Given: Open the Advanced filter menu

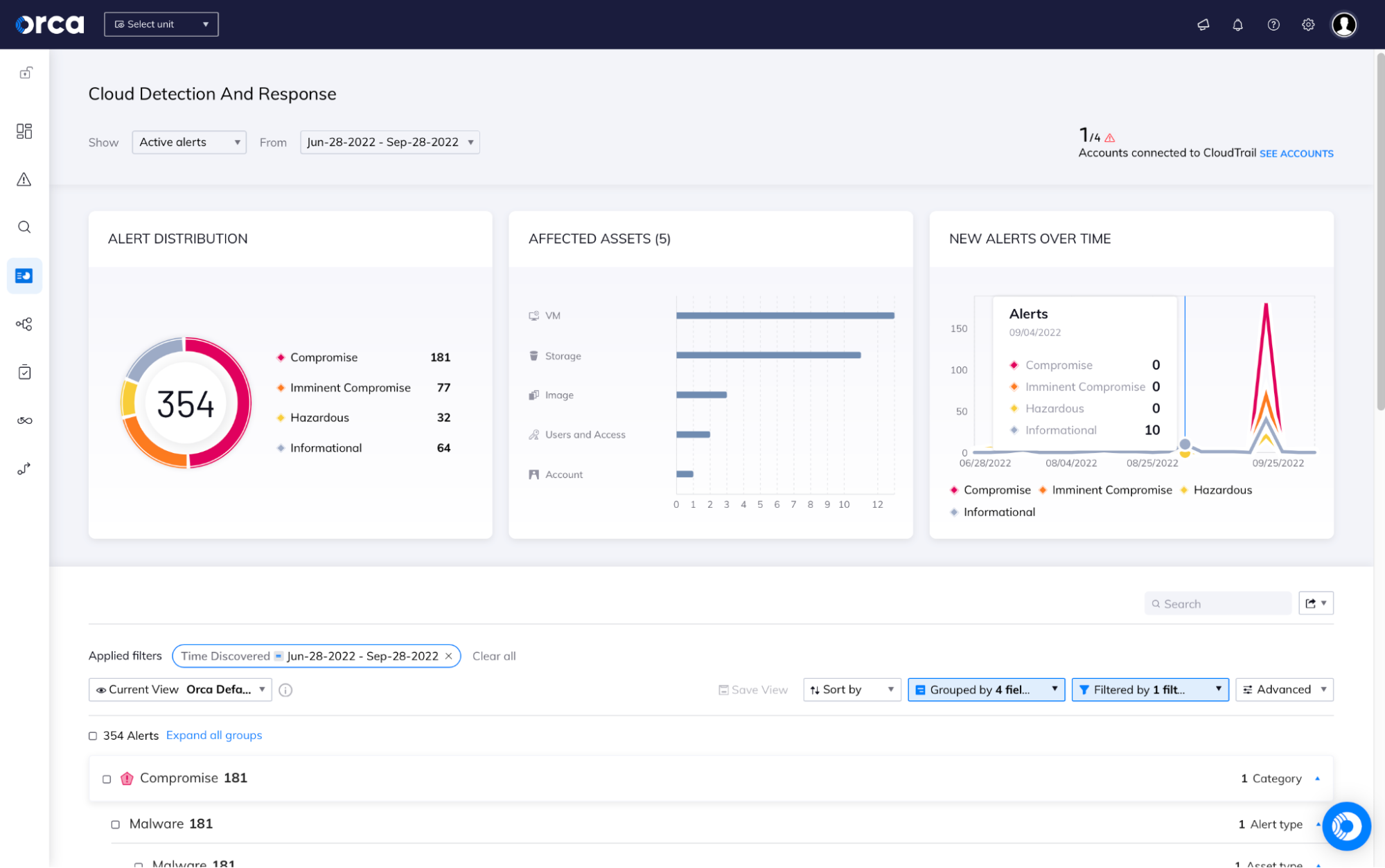Looking at the screenshot, I should (1284, 689).
